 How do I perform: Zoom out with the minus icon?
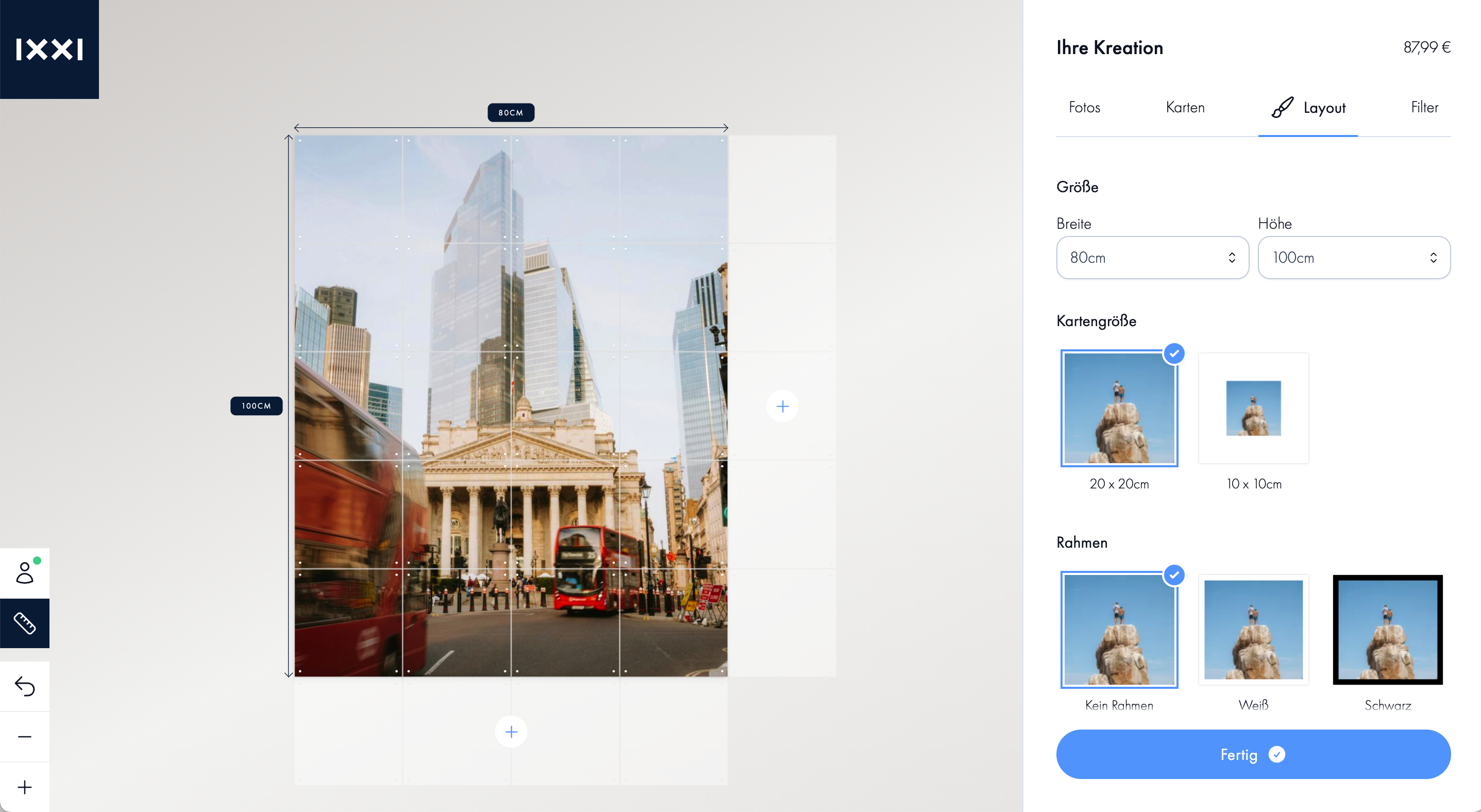pos(25,737)
